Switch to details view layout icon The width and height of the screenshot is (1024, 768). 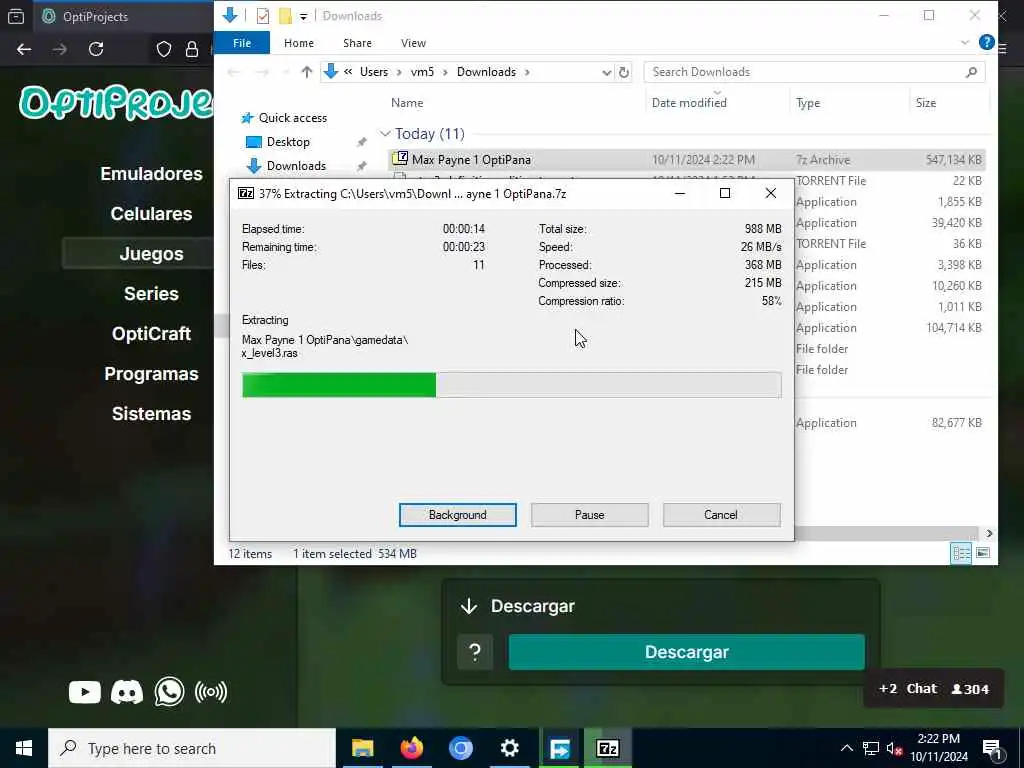point(961,553)
